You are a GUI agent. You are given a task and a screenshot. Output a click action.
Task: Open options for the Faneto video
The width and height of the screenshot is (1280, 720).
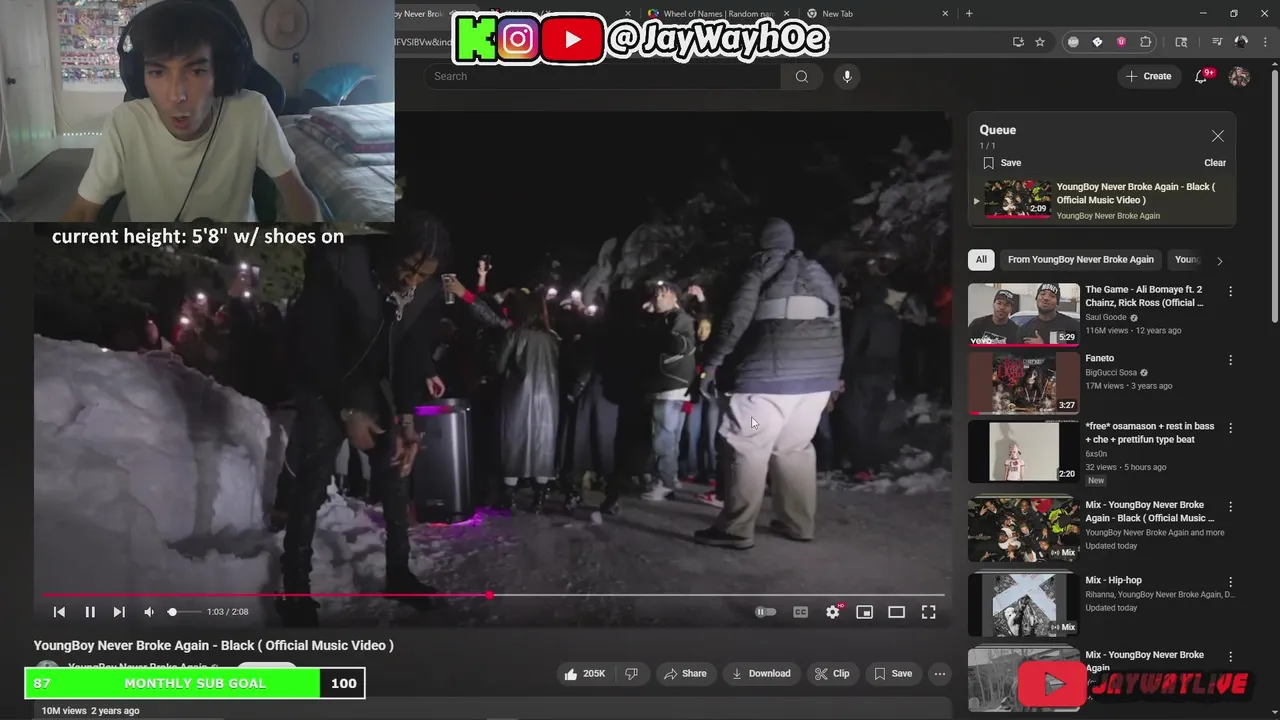[1231, 360]
